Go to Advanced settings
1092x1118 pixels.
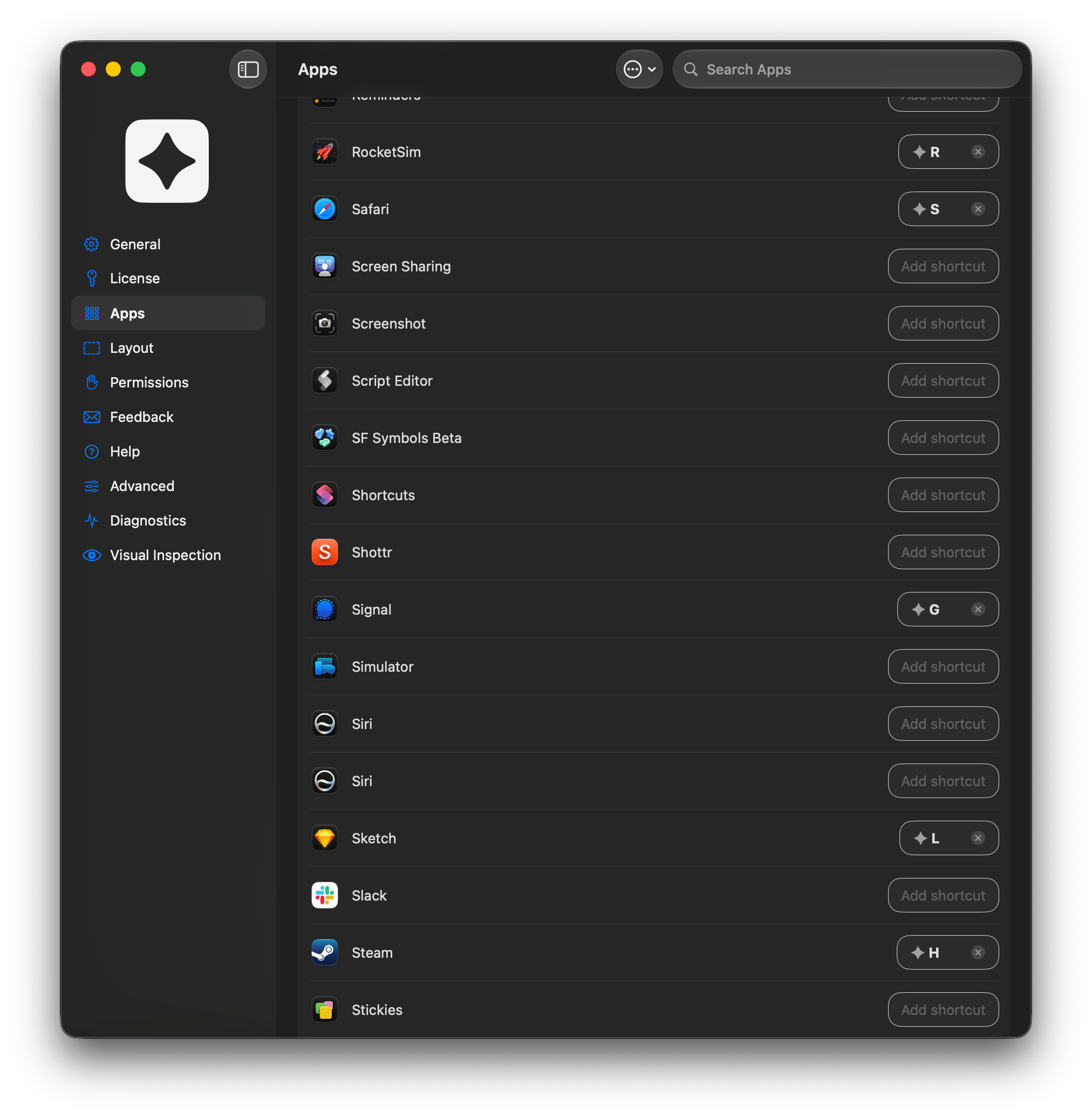pos(168,486)
